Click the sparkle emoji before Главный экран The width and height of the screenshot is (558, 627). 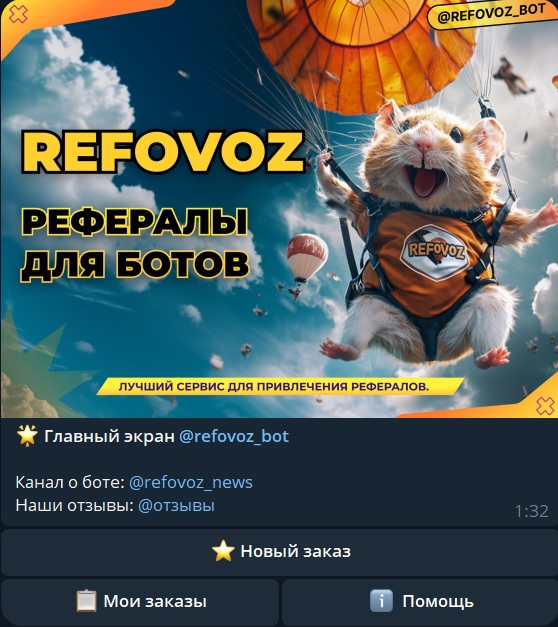(27, 436)
